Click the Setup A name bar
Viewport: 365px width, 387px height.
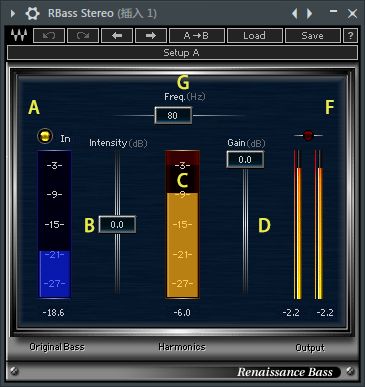(x=182, y=53)
